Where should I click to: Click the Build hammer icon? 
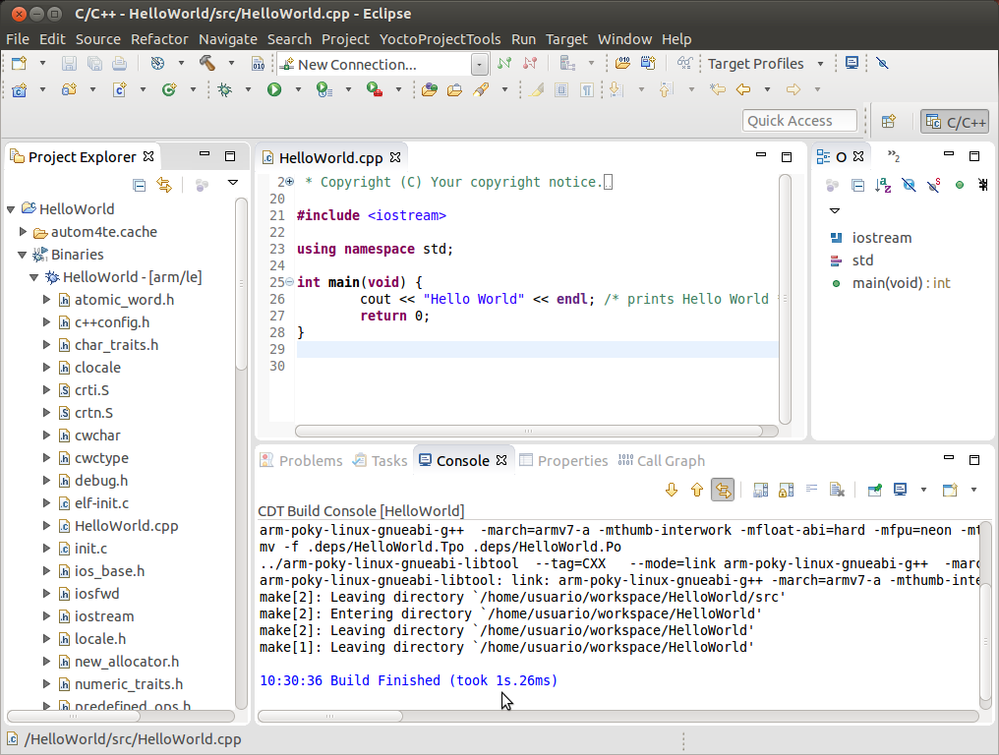[207, 63]
